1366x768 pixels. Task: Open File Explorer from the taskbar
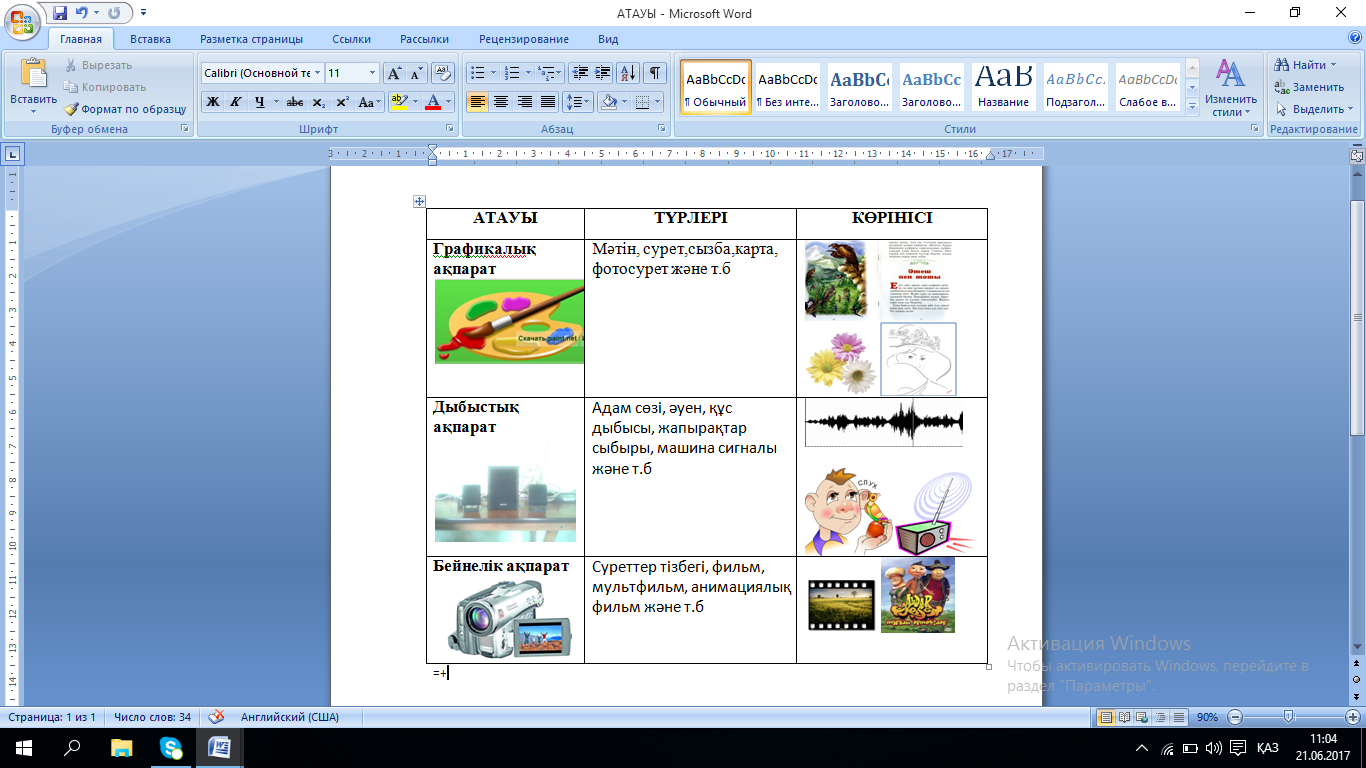[x=122, y=747]
